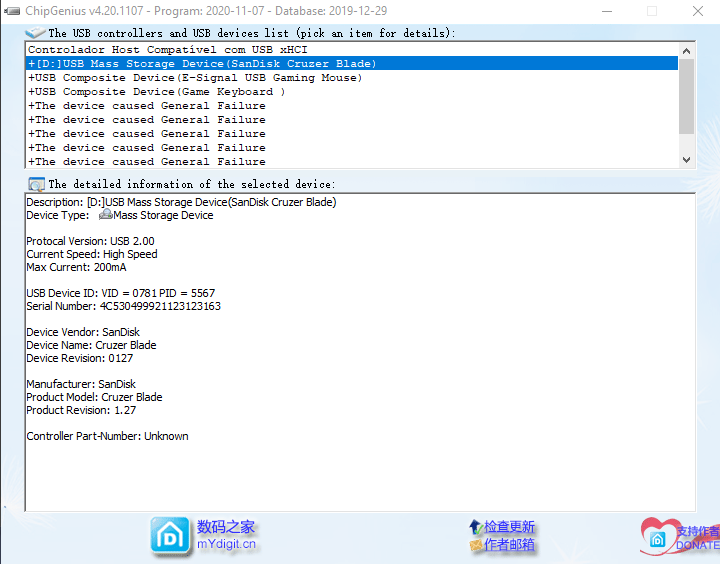Click the Protocal Version: USB 2.00 line
720x564 pixels.
click(90, 241)
